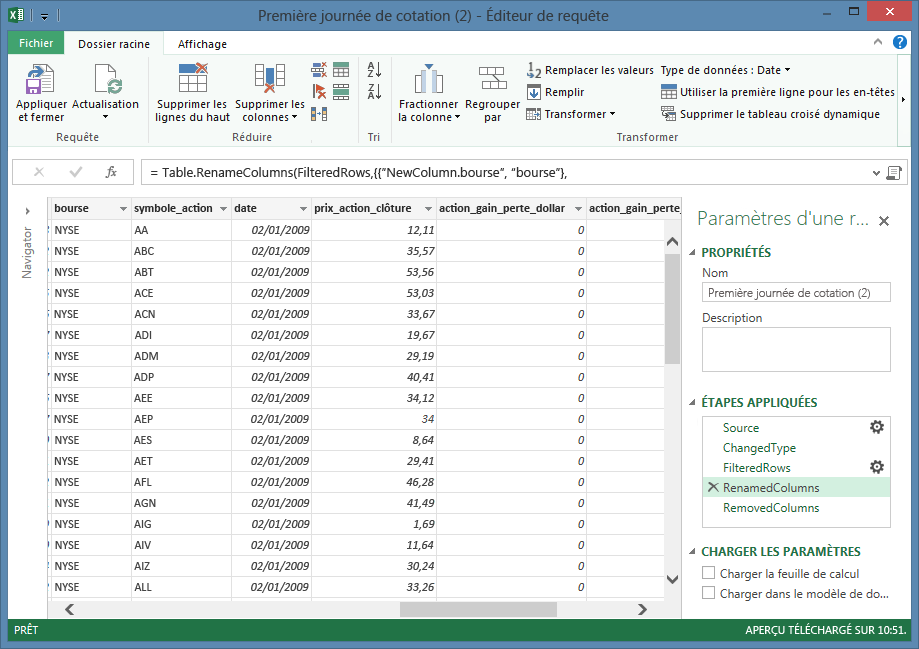Image resolution: width=919 pixels, height=649 pixels.
Task: Click Remplacer les valeurs button
Action: (x=590, y=70)
